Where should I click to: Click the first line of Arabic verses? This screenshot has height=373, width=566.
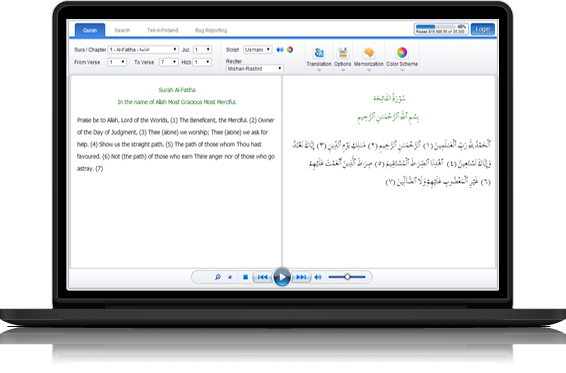click(x=392, y=145)
